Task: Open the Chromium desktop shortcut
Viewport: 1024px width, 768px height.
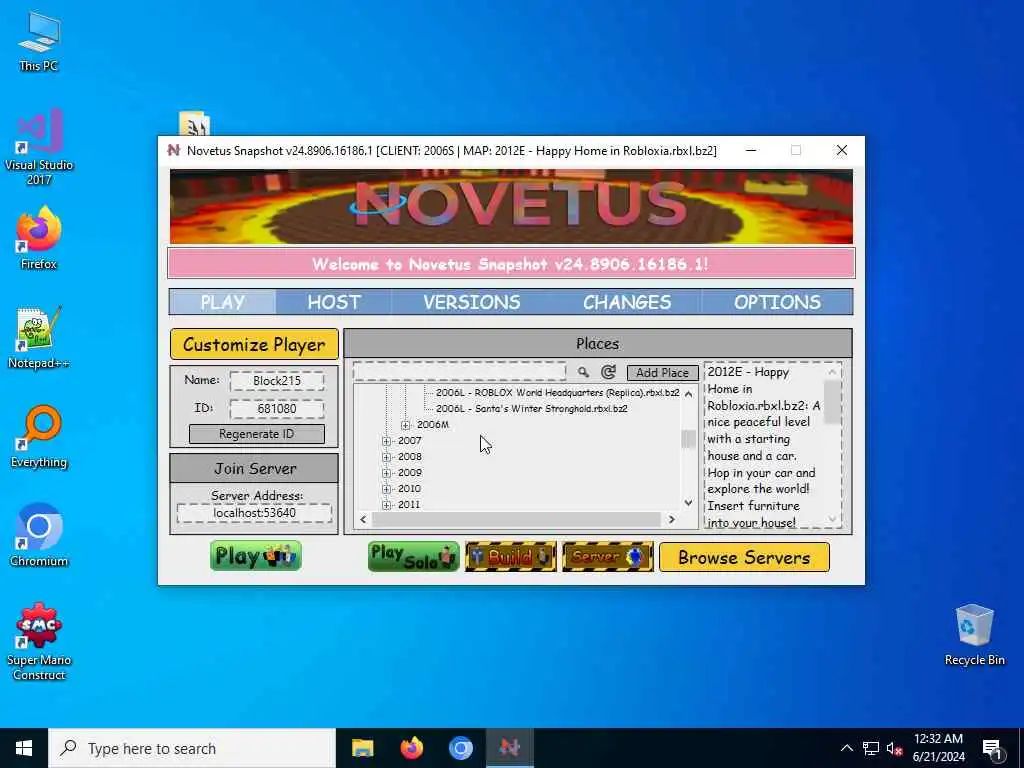Action: coord(39,536)
